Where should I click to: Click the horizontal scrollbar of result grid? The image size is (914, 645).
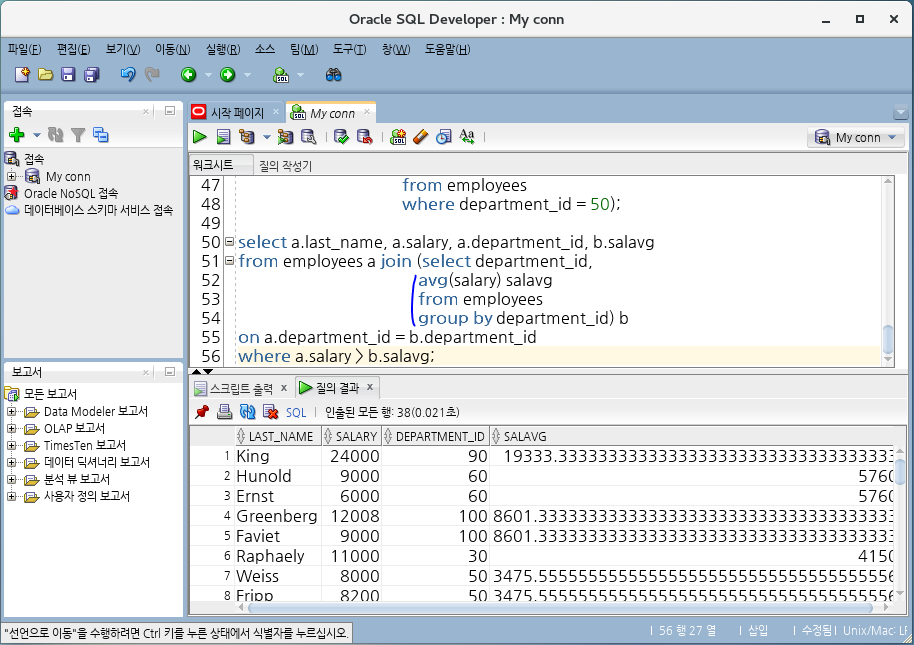tap(561, 608)
